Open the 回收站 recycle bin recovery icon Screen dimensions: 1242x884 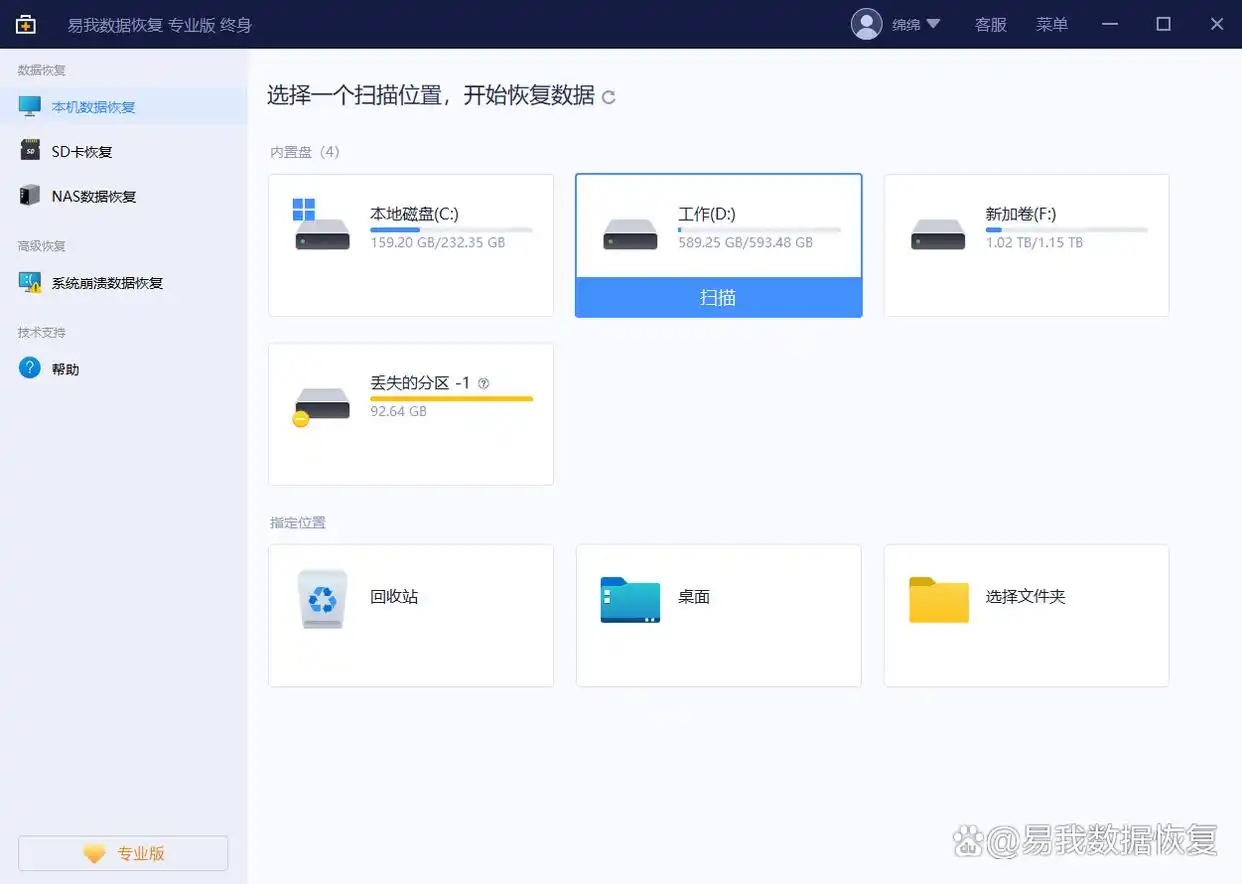[320, 598]
